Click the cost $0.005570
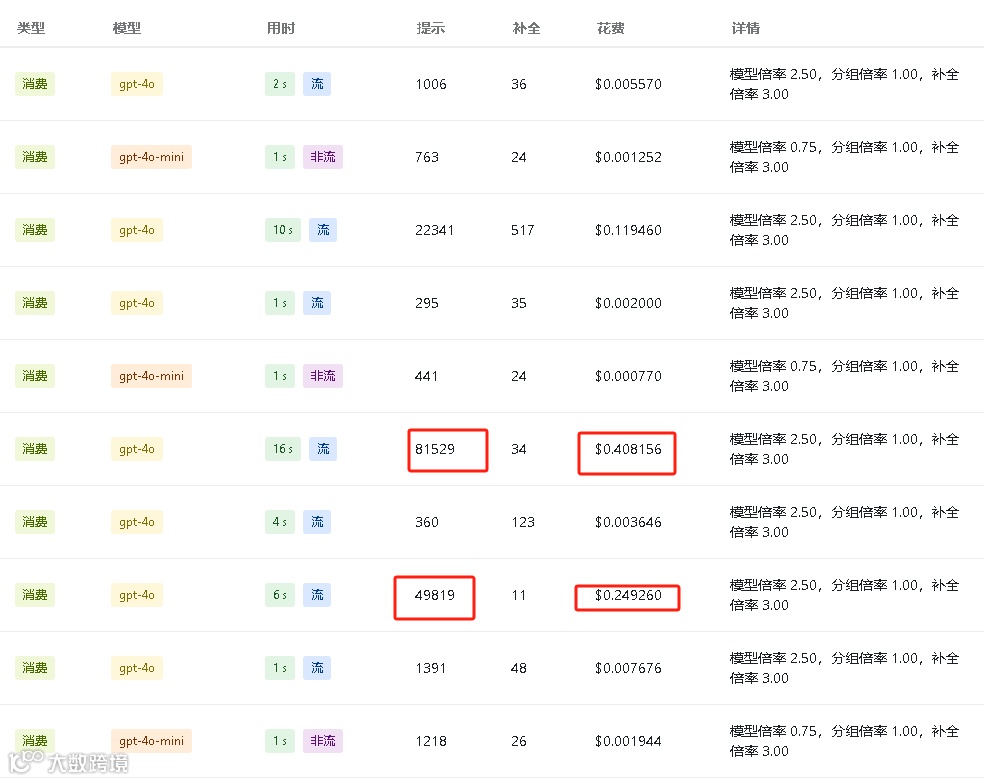984x781 pixels. pyautogui.click(x=628, y=84)
